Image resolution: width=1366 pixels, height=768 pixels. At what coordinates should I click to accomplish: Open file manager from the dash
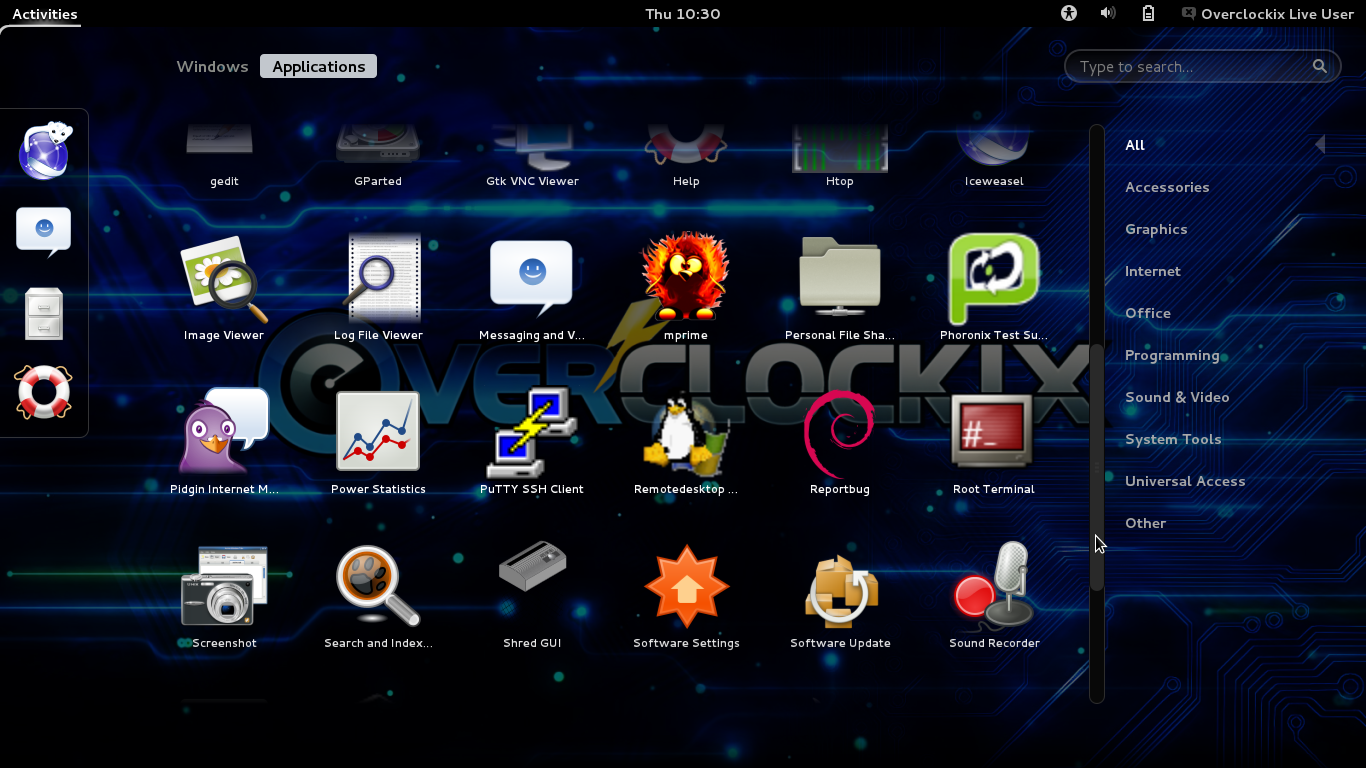pyautogui.click(x=44, y=314)
